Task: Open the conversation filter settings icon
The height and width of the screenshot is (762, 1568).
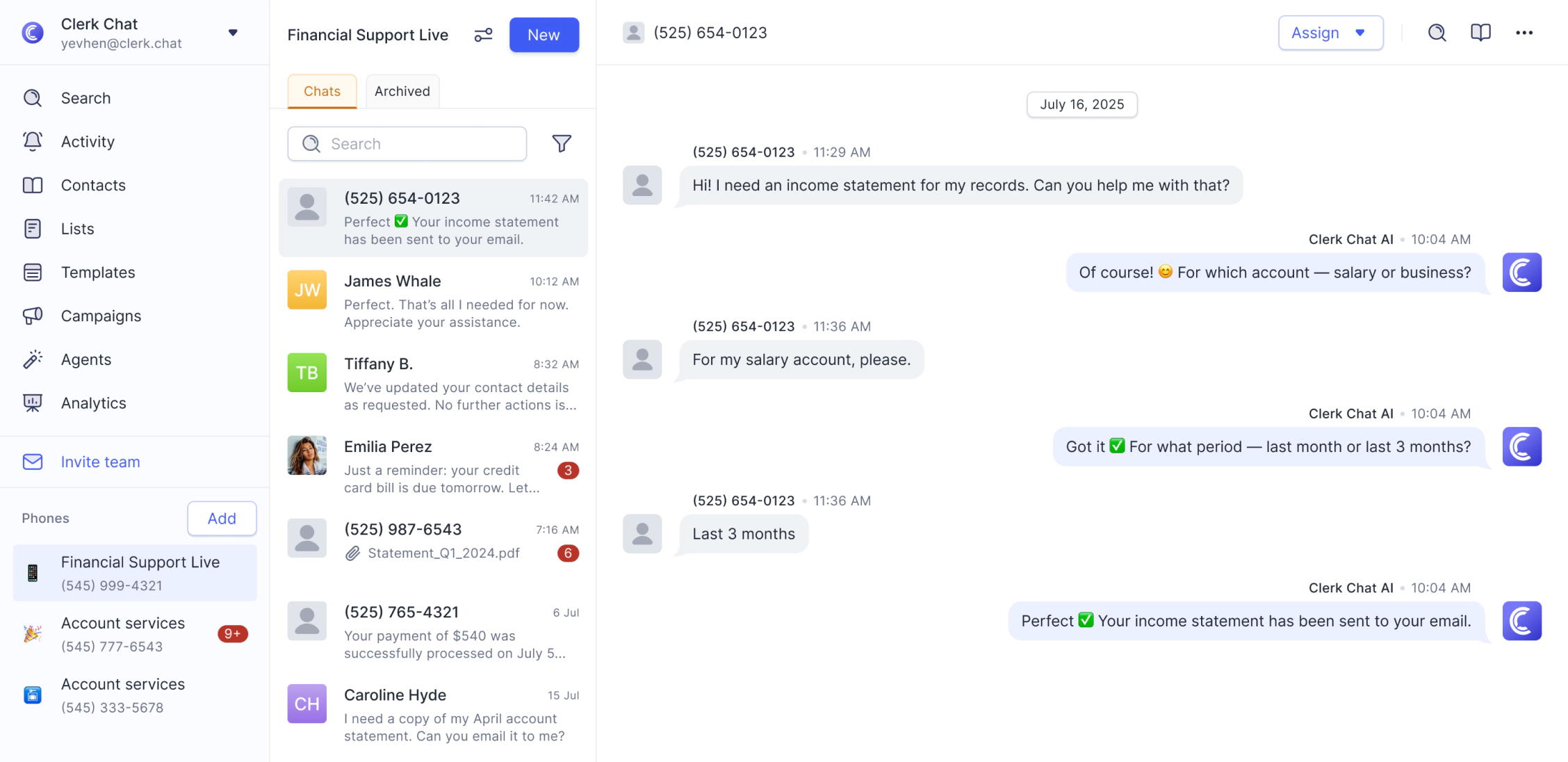Action: (483, 34)
